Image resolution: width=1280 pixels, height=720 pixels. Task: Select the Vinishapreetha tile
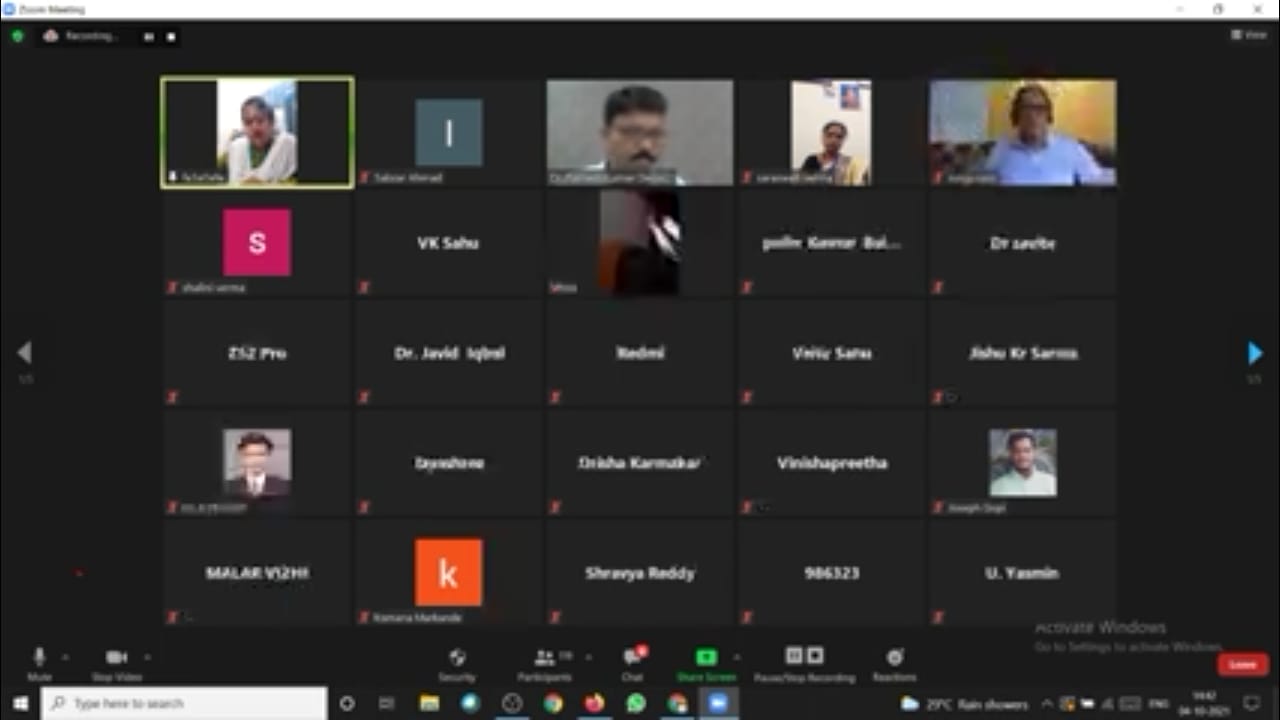coord(831,463)
